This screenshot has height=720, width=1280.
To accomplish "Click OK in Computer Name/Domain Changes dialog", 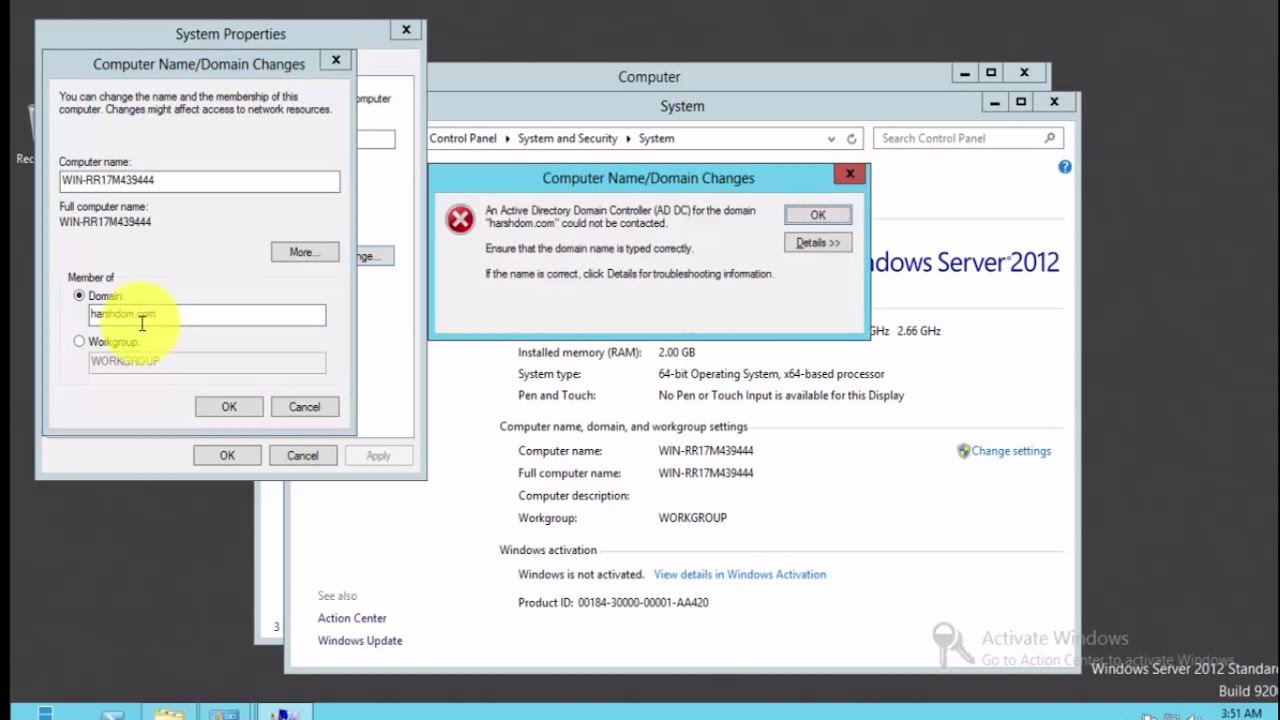I will click(x=229, y=407).
